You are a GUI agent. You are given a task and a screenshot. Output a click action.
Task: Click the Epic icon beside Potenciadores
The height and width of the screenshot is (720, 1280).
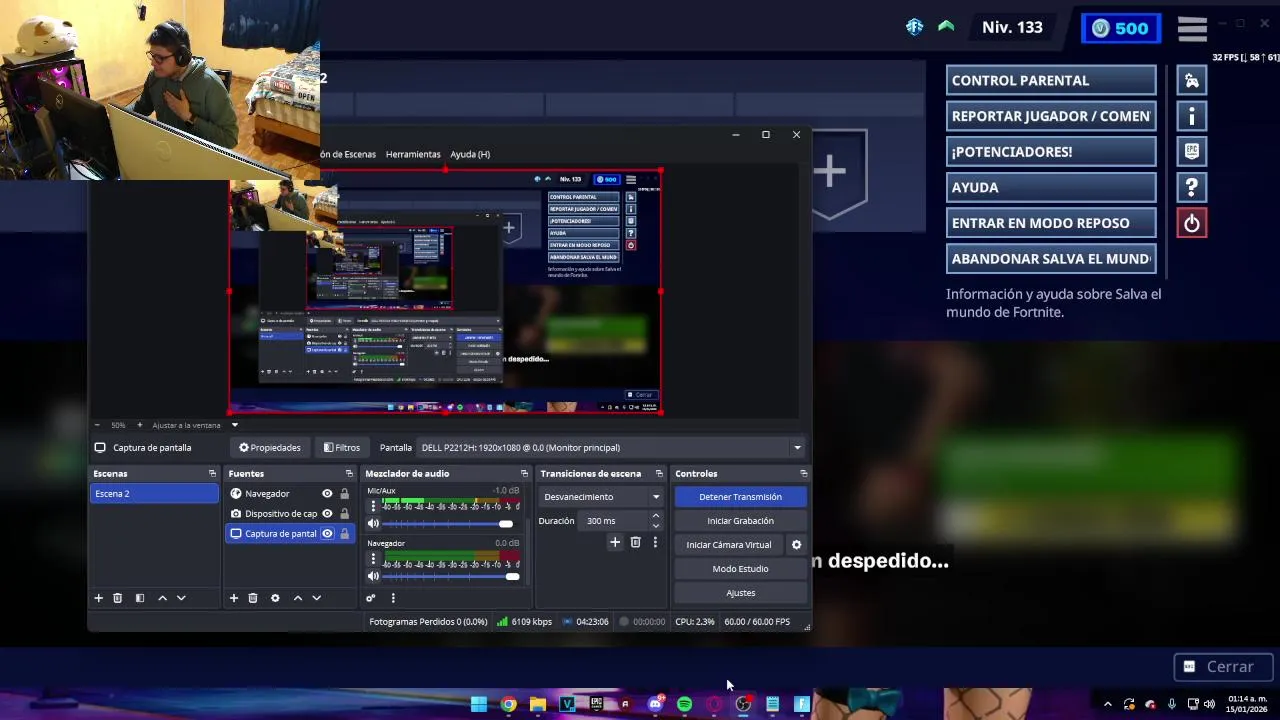pyautogui.click(x=1192, y=151)
